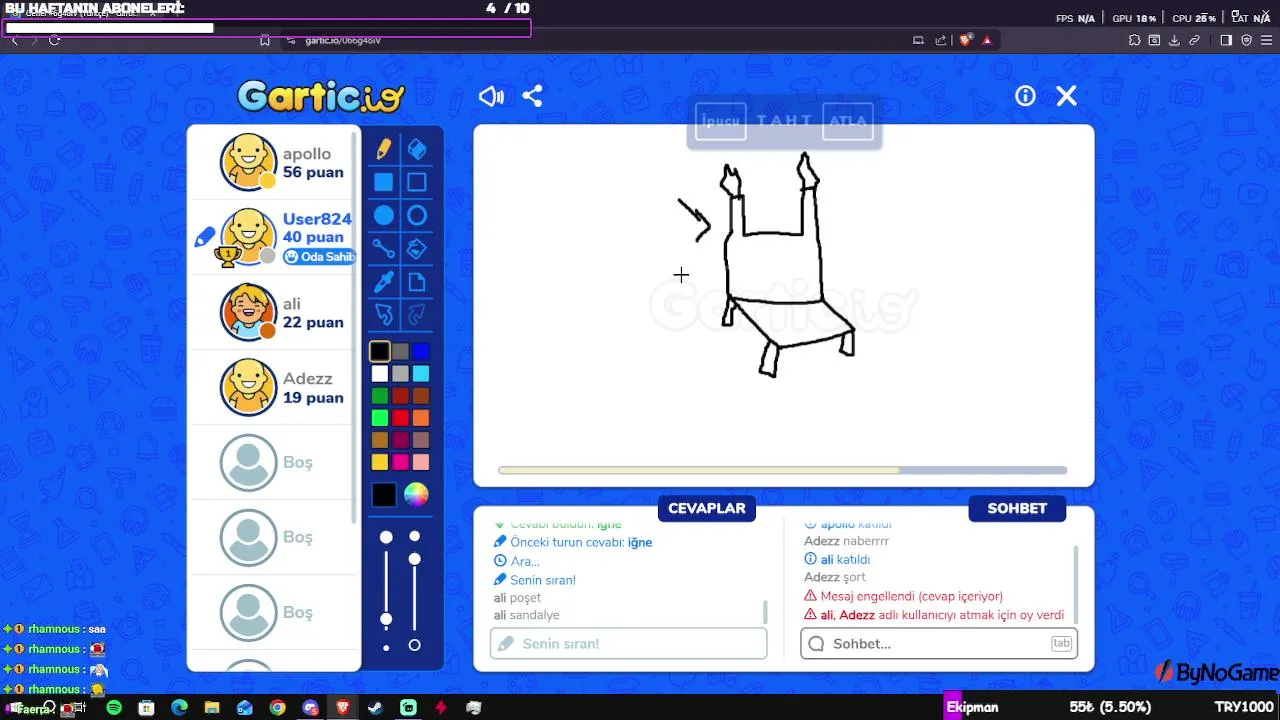Click the İpucu hint button
Screen dimensions: 1280x720
pos(720,121)
